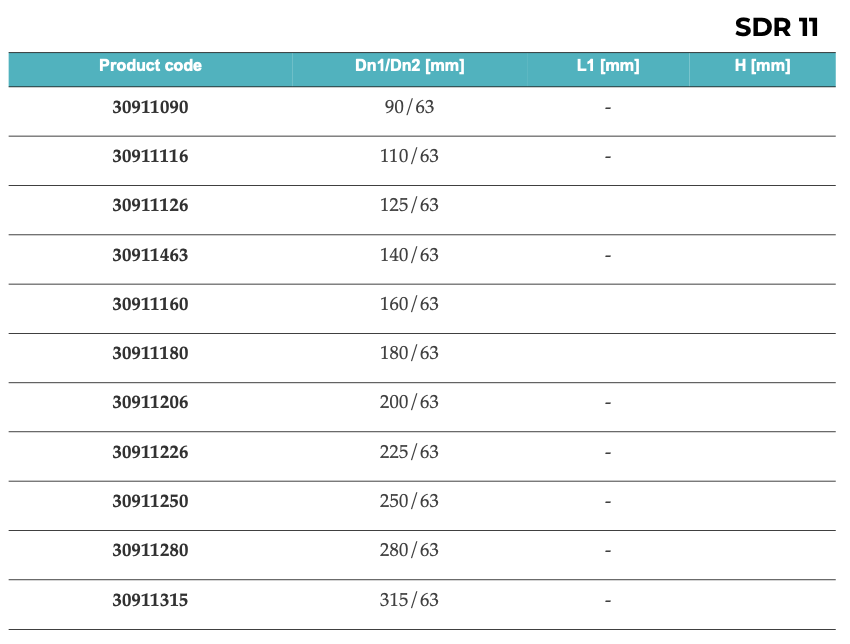This screenshot has height=644, width=850.
Task: Select product code 30911126
Action: click(150, 205)
